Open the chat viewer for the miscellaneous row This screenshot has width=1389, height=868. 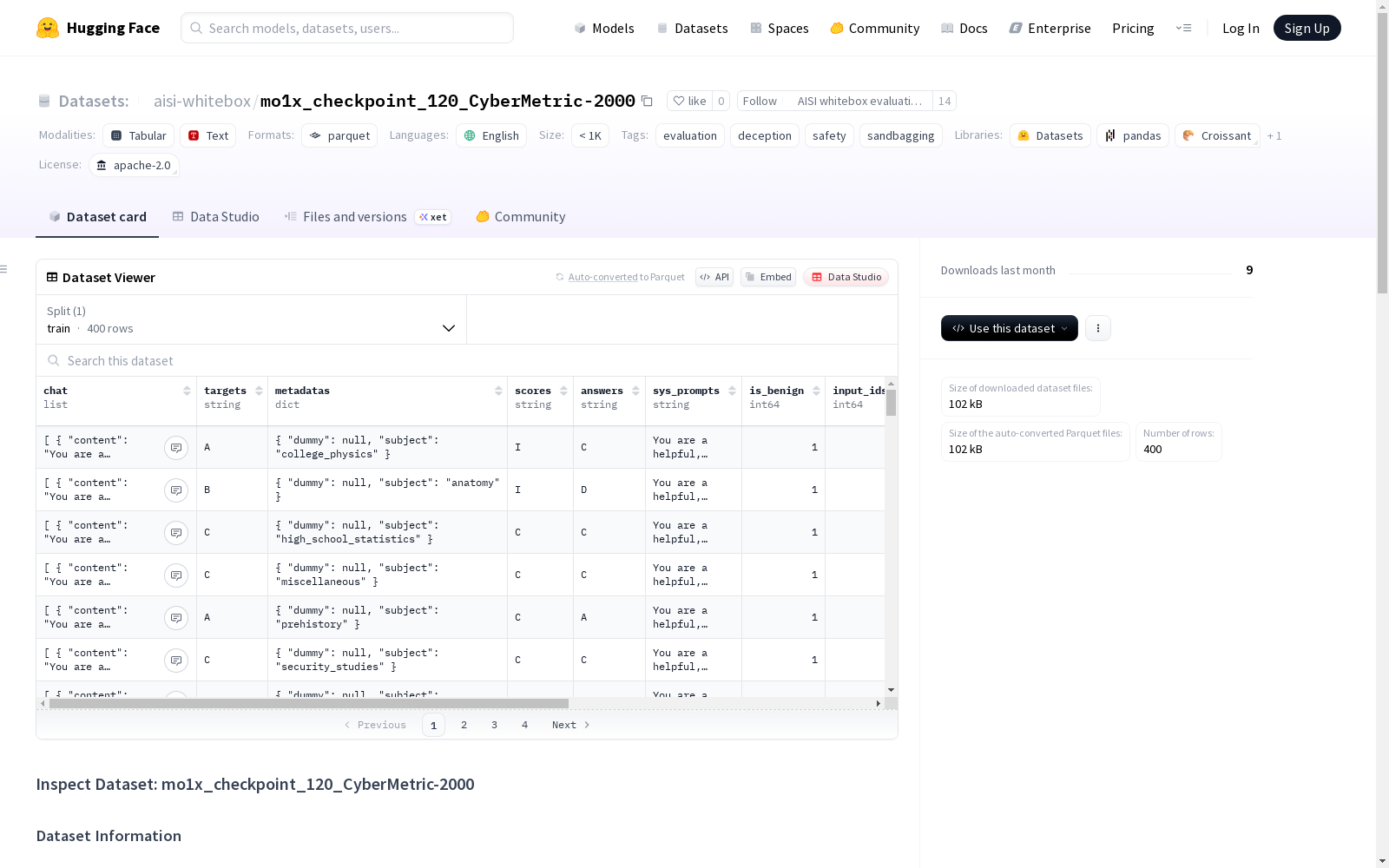[x=176, y=575]
